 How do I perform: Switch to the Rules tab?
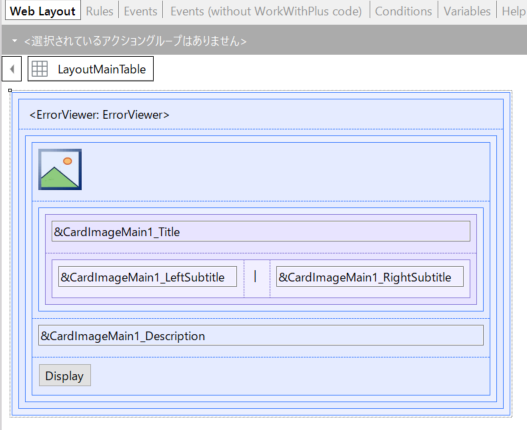(x=99, y=11)
